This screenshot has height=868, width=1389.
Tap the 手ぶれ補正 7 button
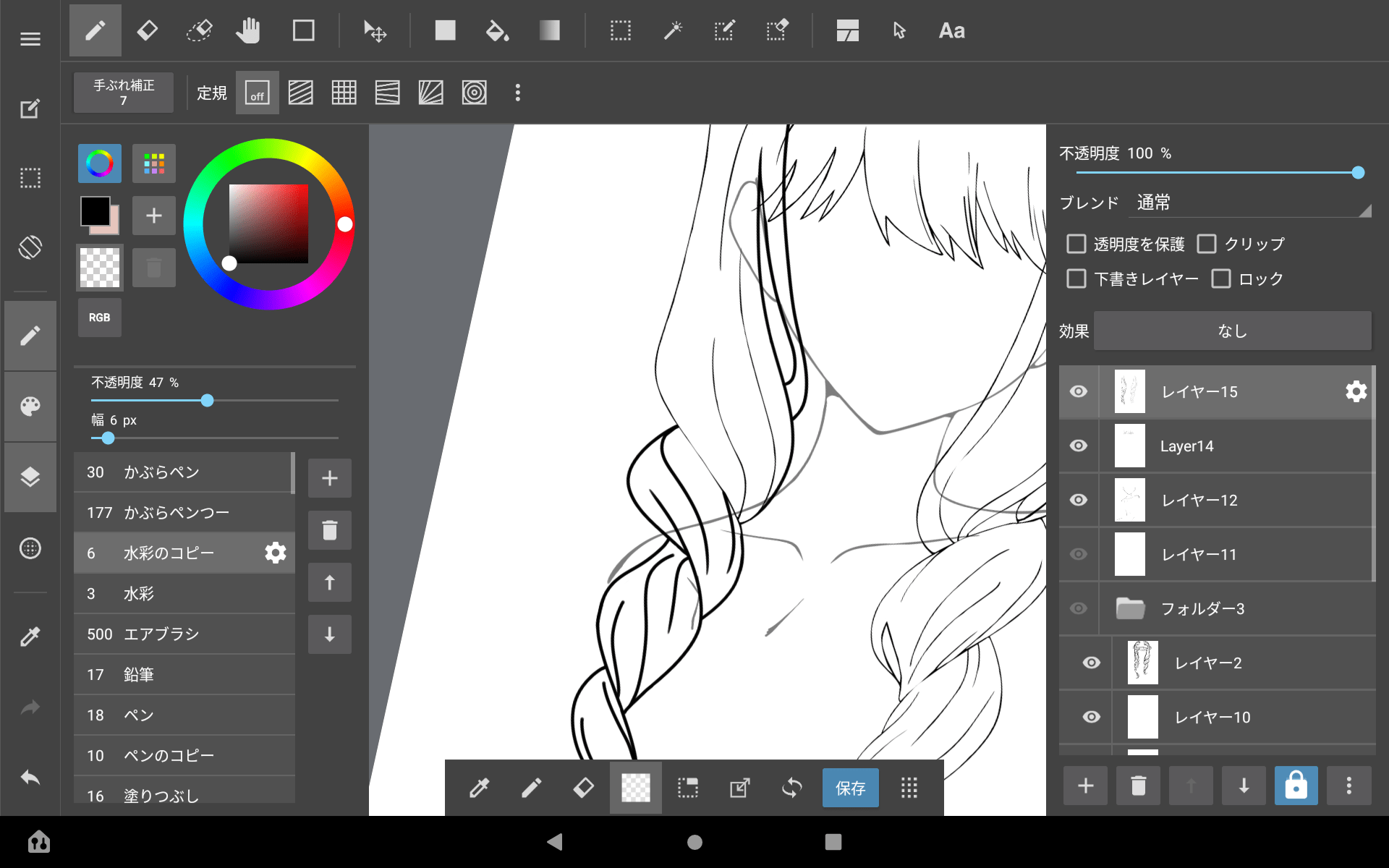[124, 93]
